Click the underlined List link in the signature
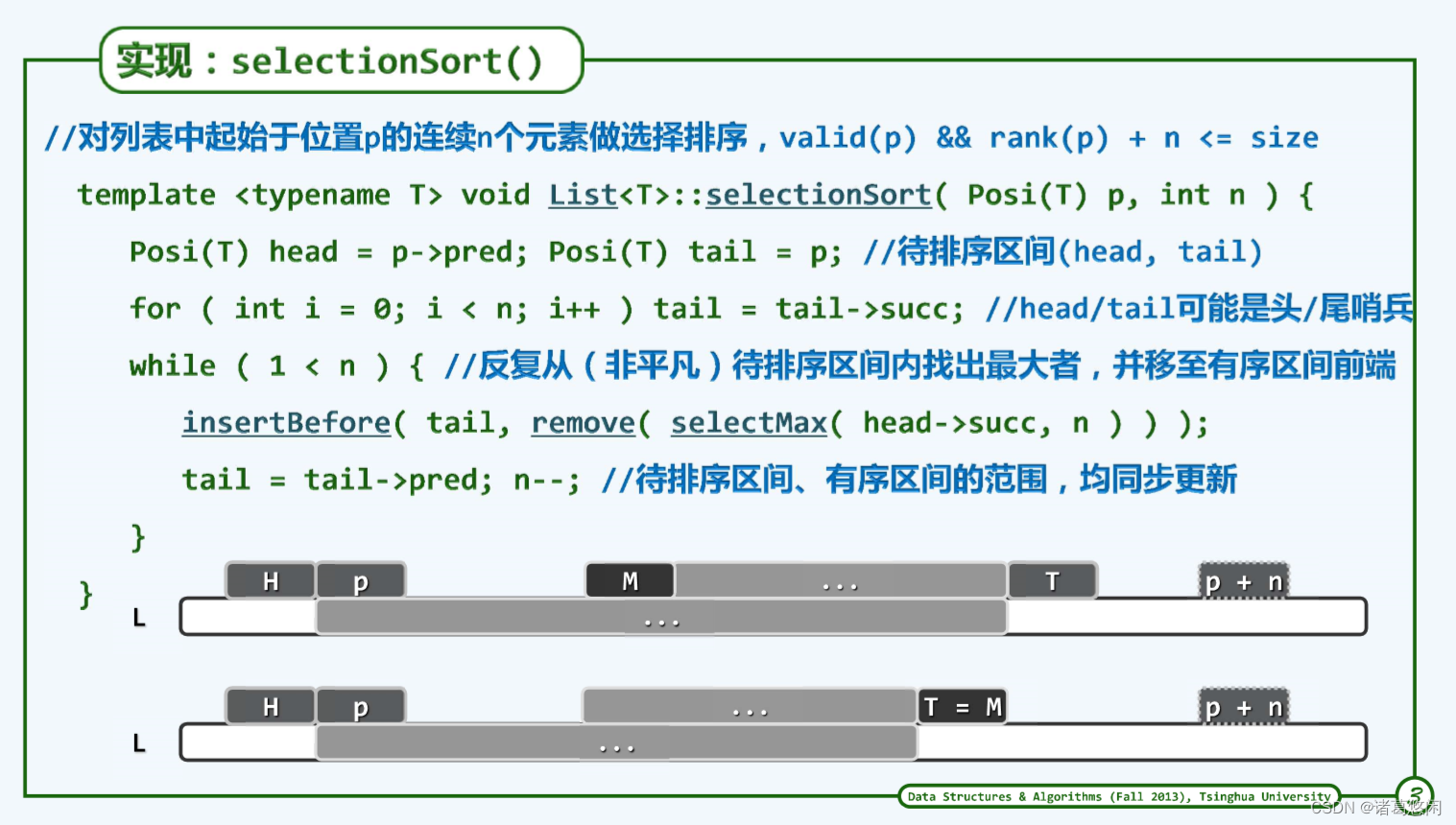 pyautogui.click(x=583, y=195)
